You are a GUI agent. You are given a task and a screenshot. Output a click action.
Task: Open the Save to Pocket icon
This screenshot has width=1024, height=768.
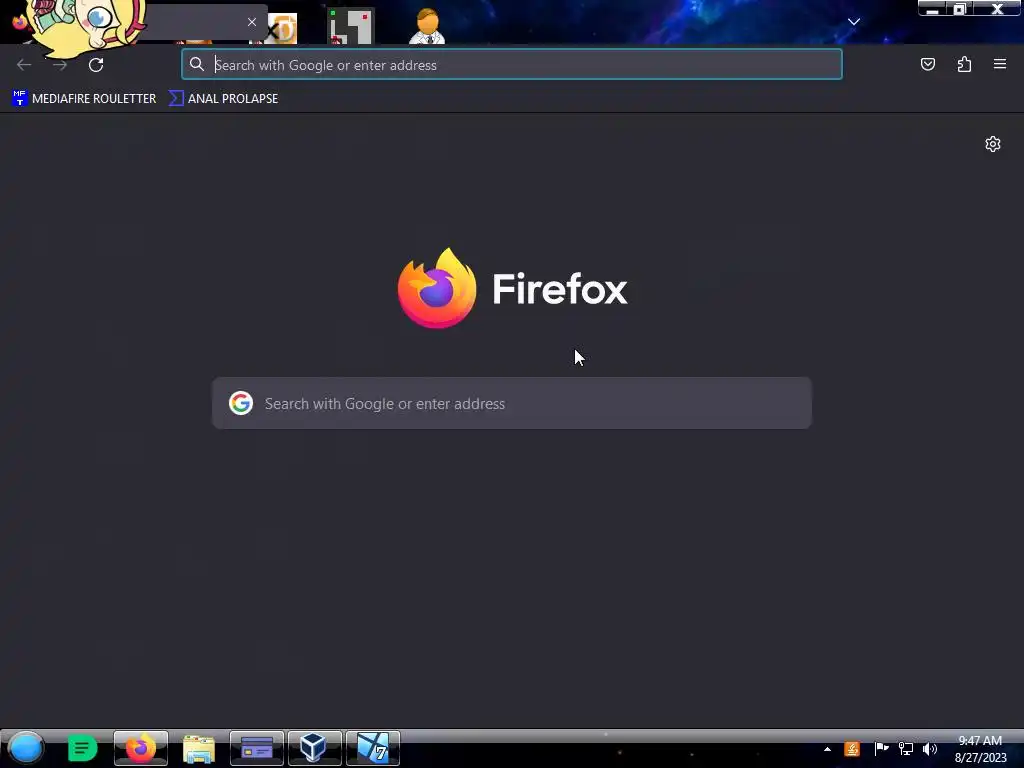coord(927,64)
